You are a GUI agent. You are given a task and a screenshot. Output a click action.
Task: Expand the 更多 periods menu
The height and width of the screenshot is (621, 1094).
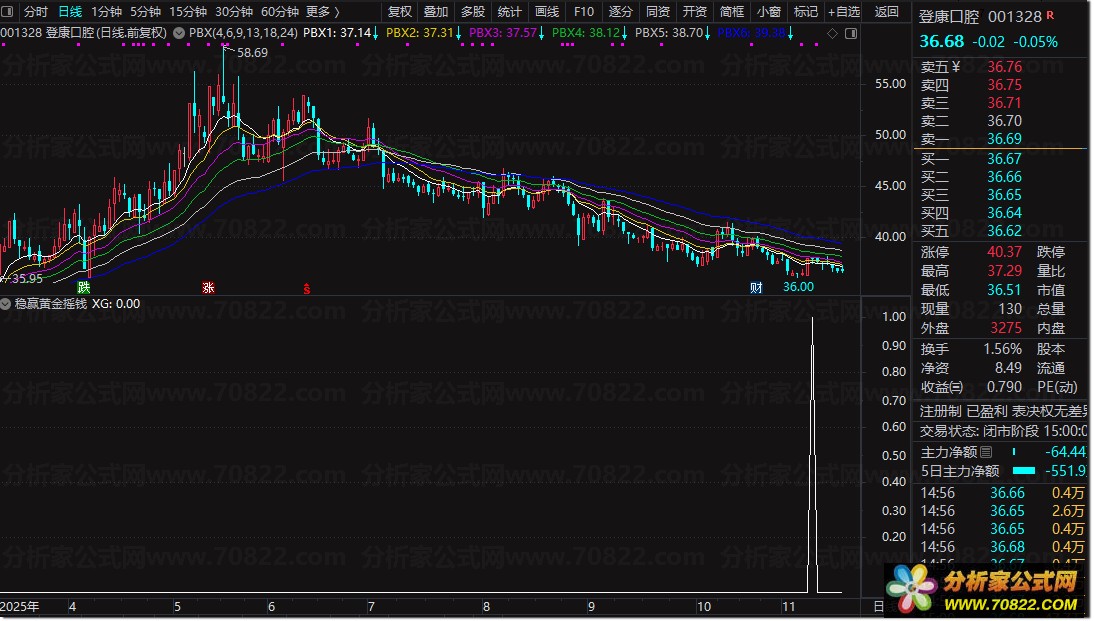pos(323,11)
